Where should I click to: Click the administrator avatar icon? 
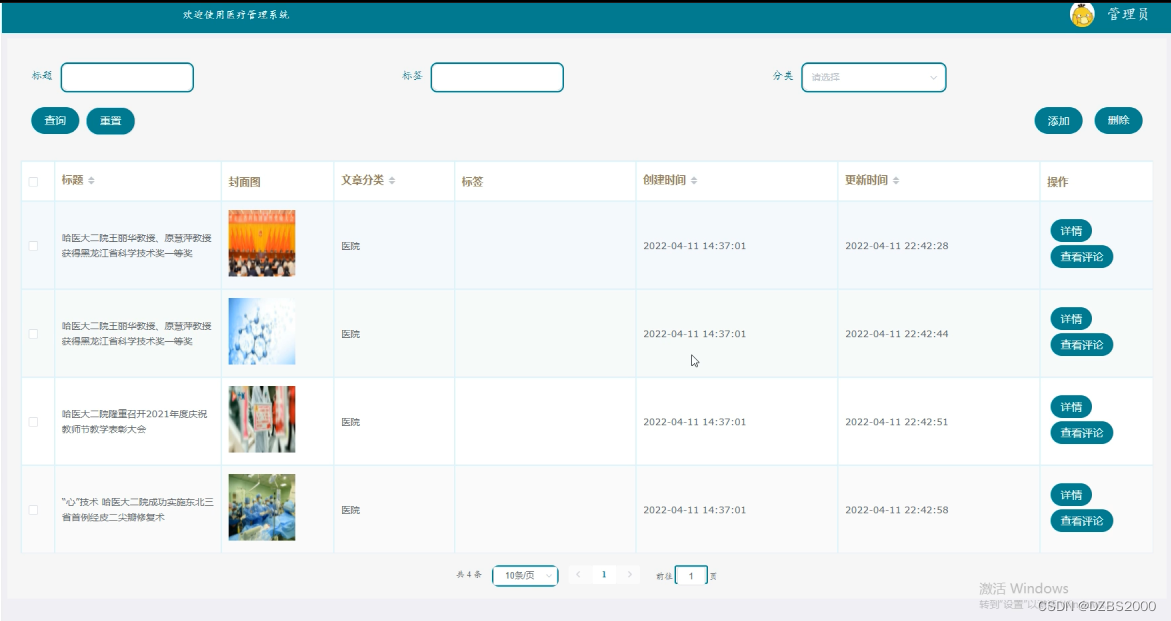pyautogui.click(x=1082, y=14)
